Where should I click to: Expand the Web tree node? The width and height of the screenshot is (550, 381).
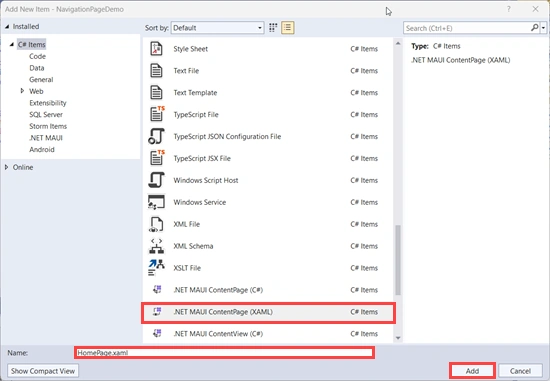coord(22,91)
